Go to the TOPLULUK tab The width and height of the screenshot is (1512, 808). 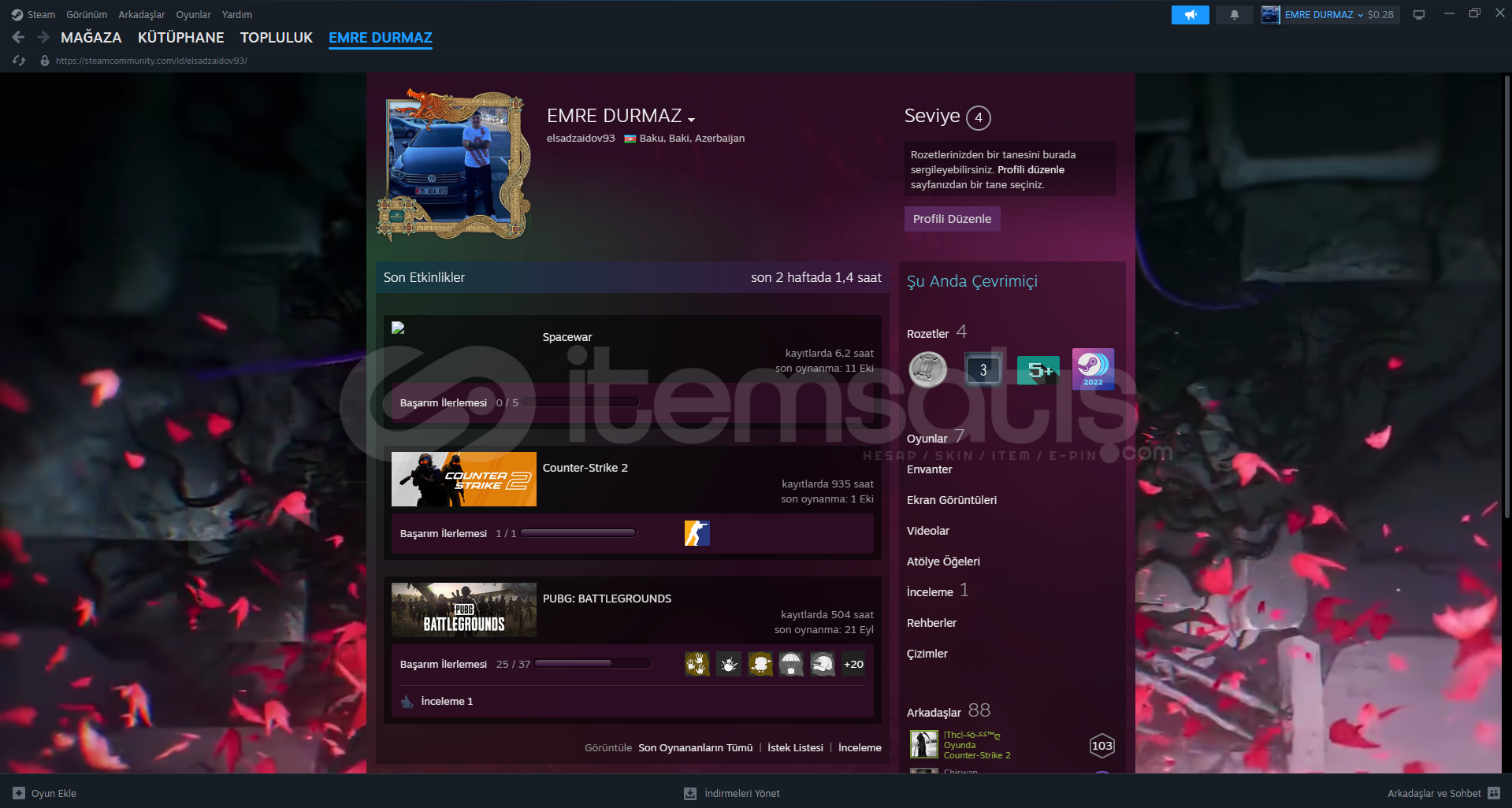277,38
